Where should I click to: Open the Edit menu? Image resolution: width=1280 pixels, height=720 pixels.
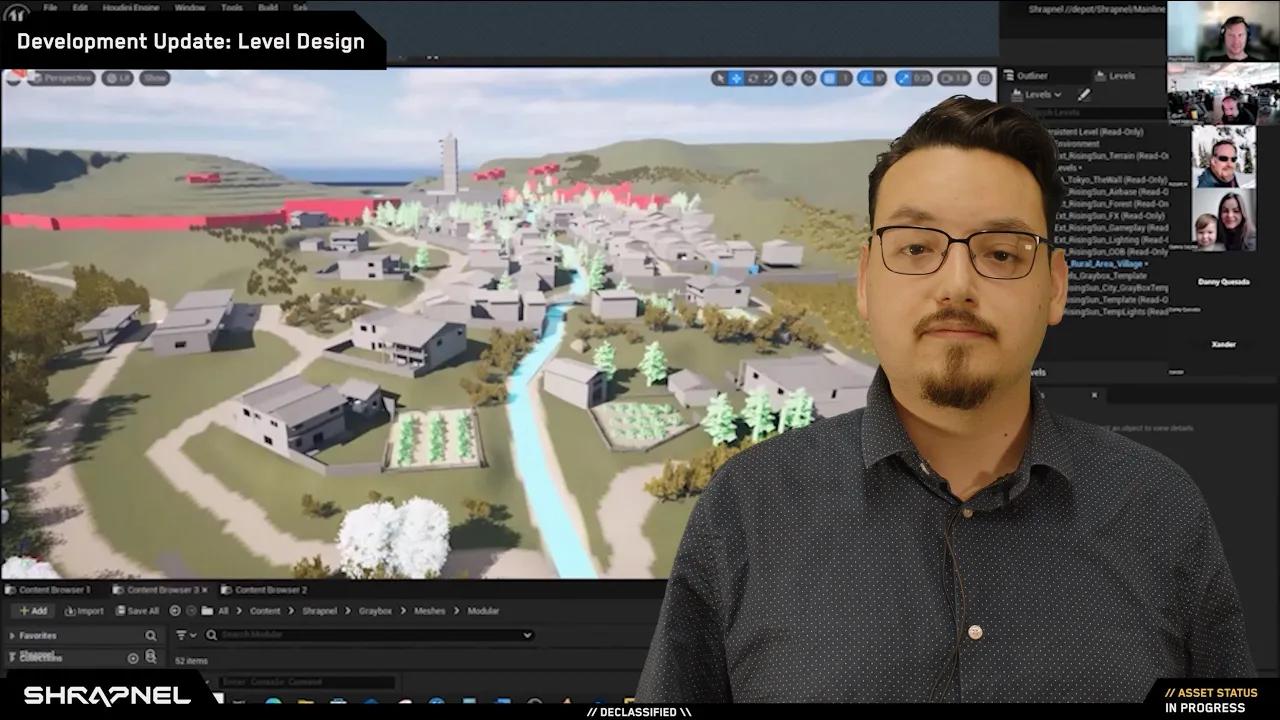pyautogui.click(x=80, y=7)
